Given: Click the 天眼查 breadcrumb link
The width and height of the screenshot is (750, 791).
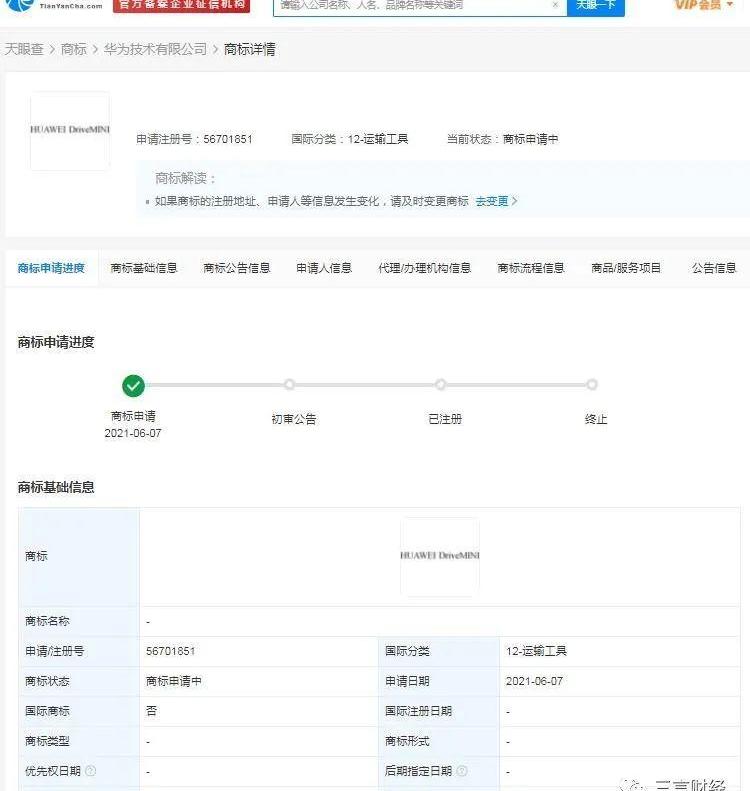Looking at the screenshot, I should [24, 49].
